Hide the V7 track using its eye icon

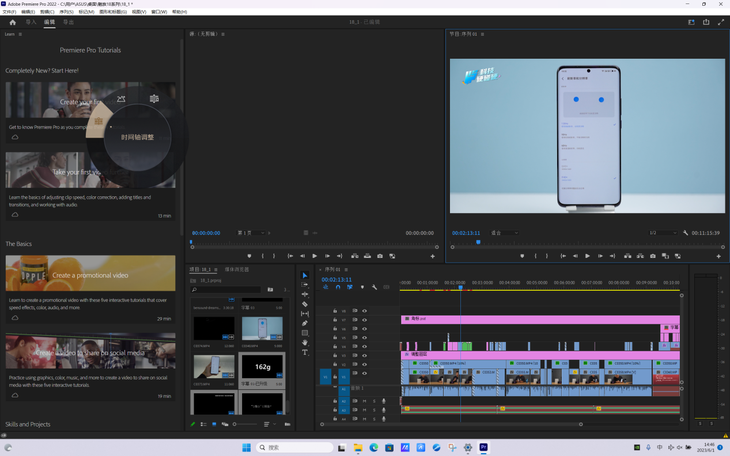(x=365, y=320)
